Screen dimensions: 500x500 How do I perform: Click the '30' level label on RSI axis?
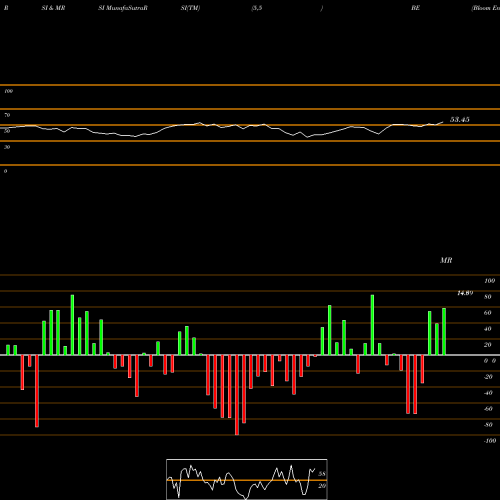7,147
